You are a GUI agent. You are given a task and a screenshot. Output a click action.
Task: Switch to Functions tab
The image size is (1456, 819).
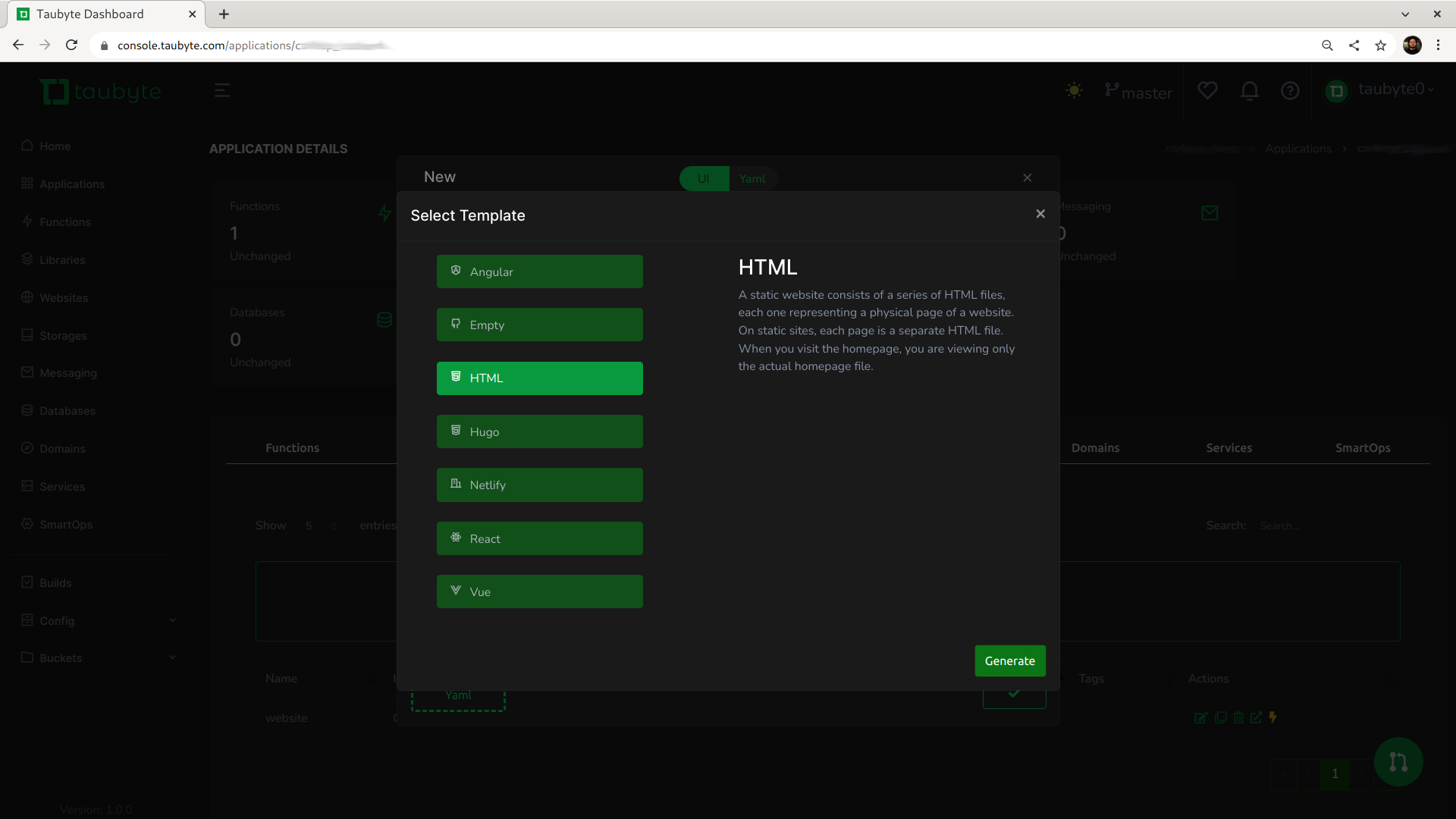coord(292,447)
